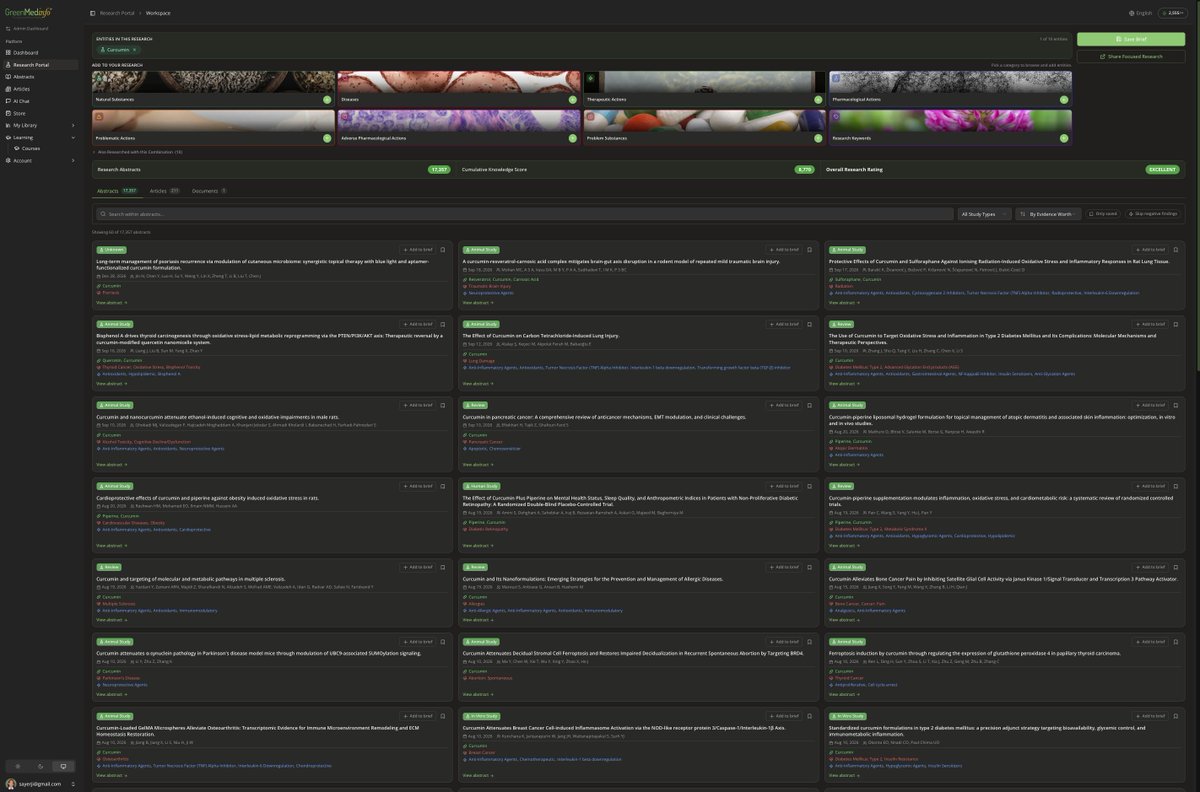Bookmark the curcumin-resveratrol-carnosic acid abstract

point(809,249)
